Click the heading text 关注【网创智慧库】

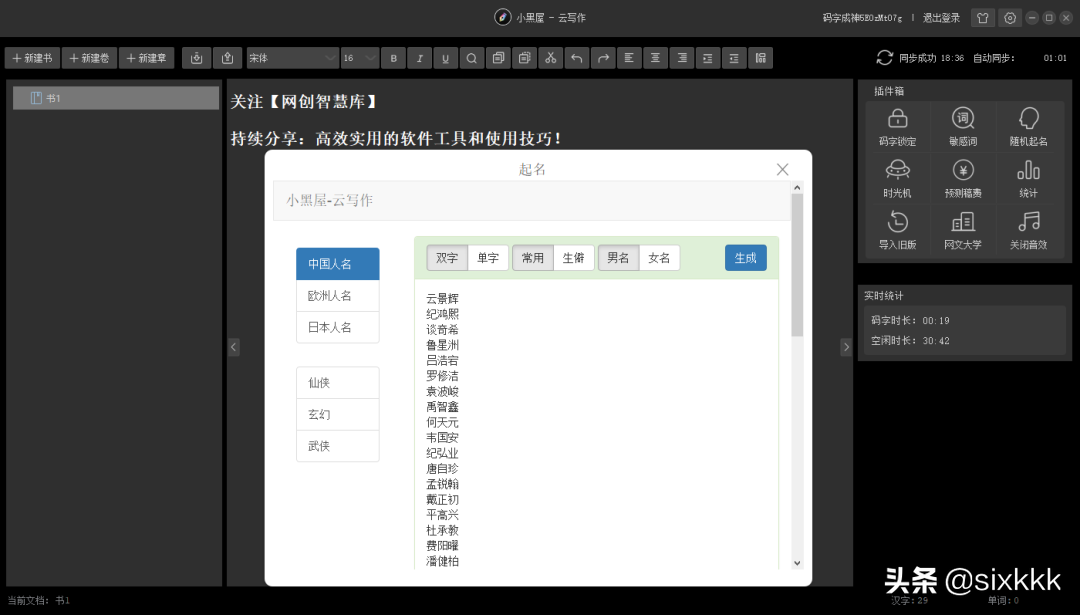pos(305,102)
